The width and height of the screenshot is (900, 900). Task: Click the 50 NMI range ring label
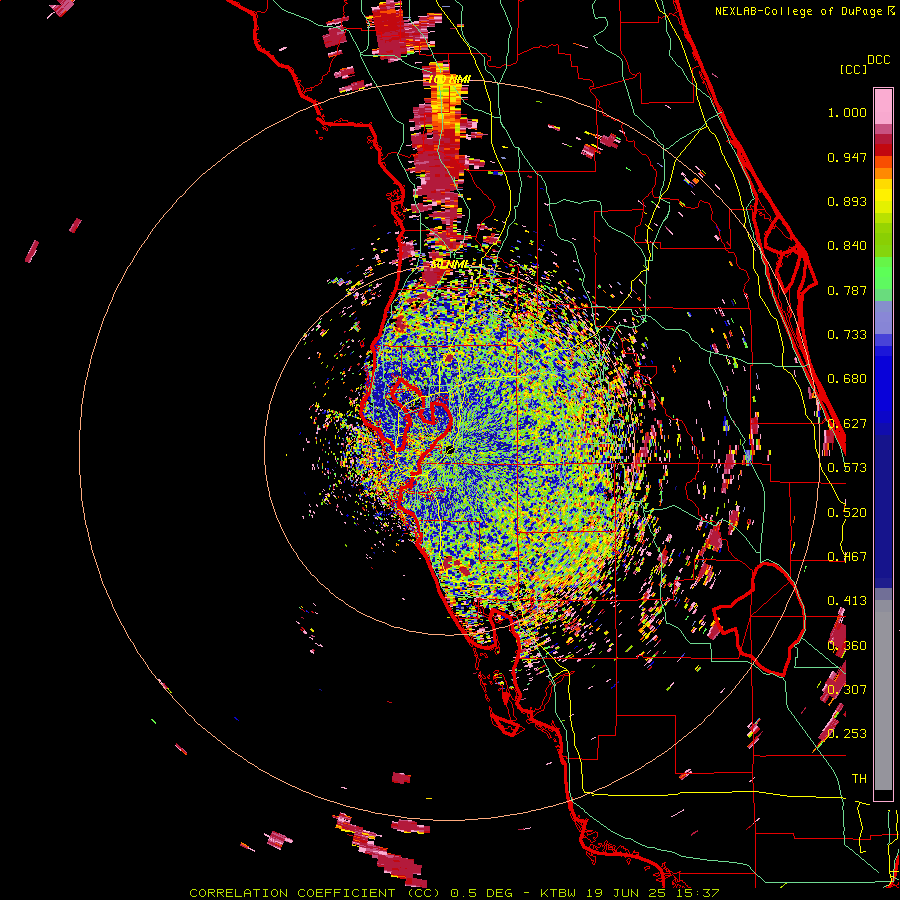pyautogui.click(x=449, y=265)
